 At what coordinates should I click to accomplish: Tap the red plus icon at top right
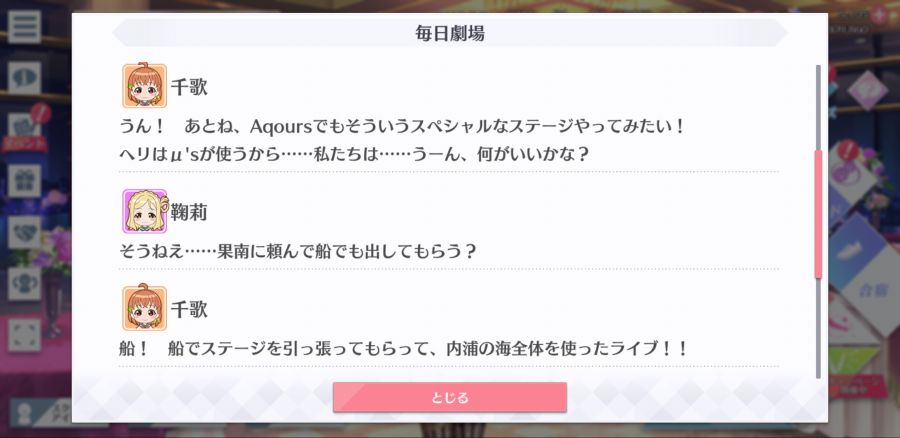[x=879, y=15]
